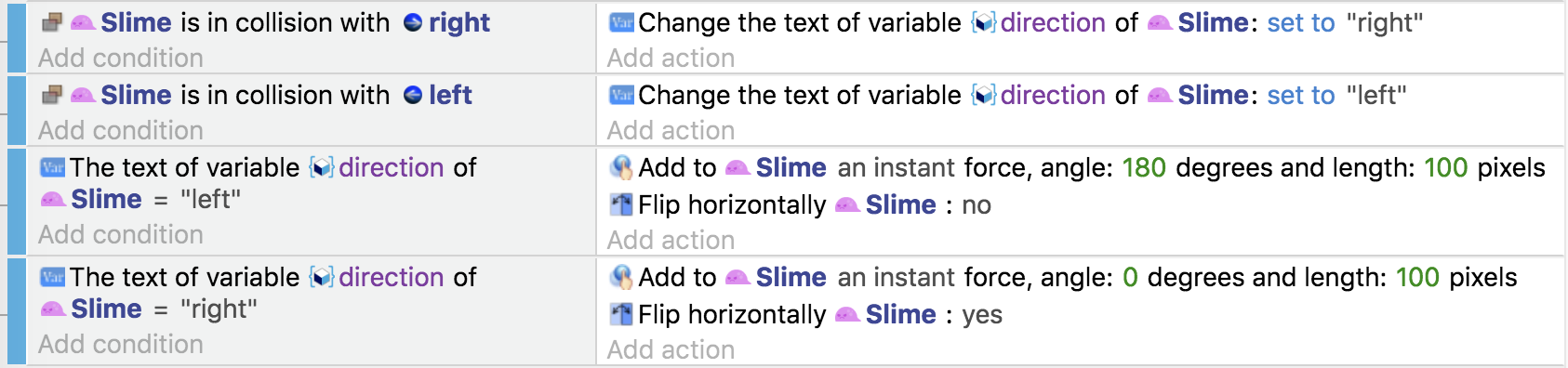
Task: Click the Var icon before 'set to "right"' action
Action: tap(621, 22)
